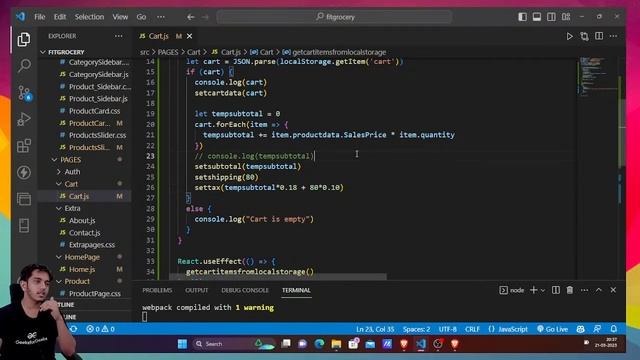This screenshot has width=640, height=360.
Task: Open the Customize Layout icon
Action: [x=566, y=17]
